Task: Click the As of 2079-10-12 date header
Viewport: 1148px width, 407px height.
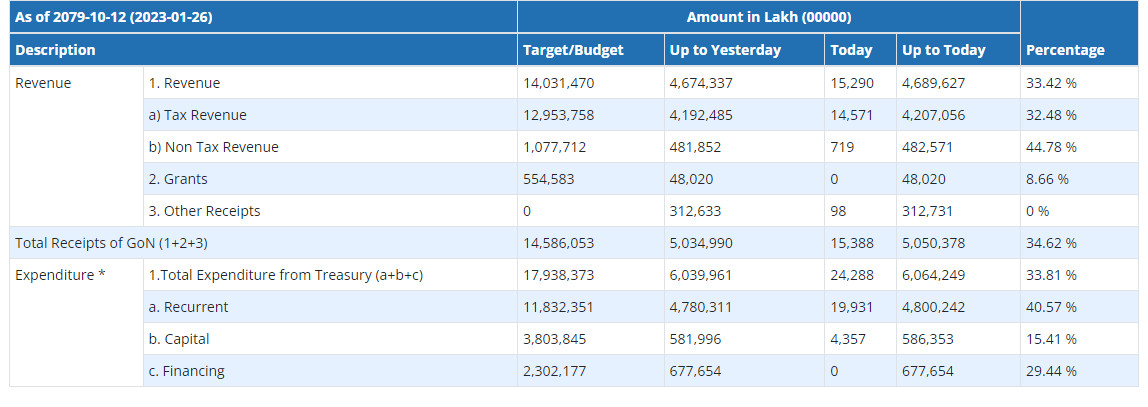Action: coord(113,18)
